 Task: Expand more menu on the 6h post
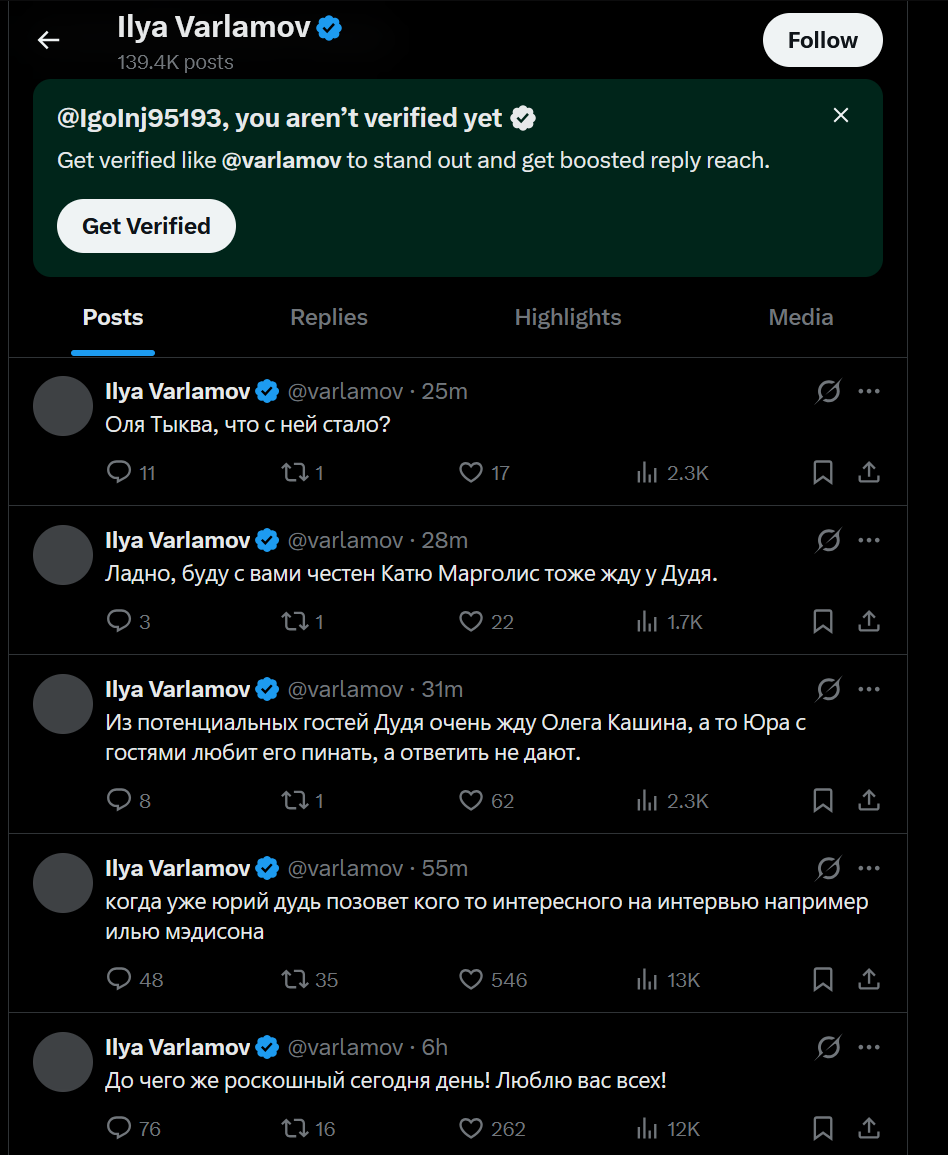tap(869, 1047)
